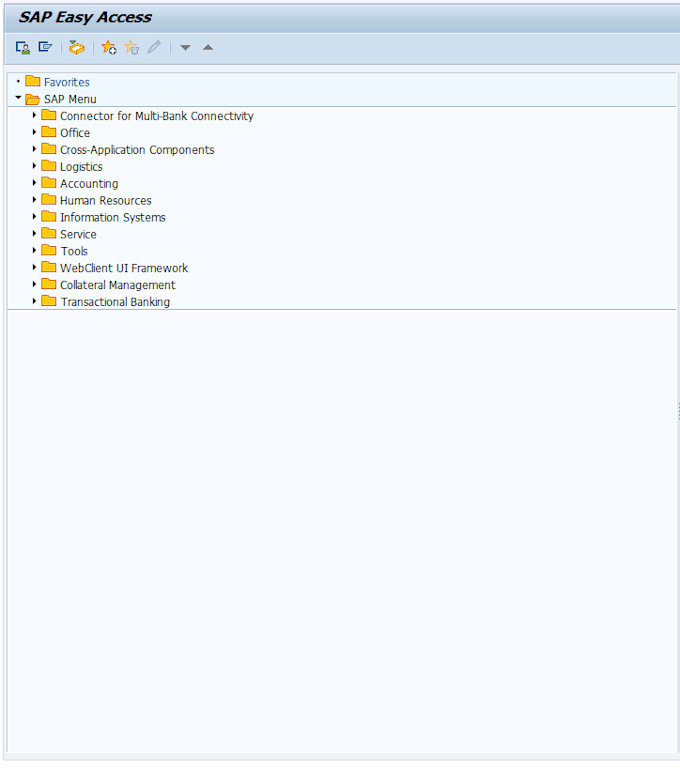
Task: Select the Tools tree label
Action: 74,251
